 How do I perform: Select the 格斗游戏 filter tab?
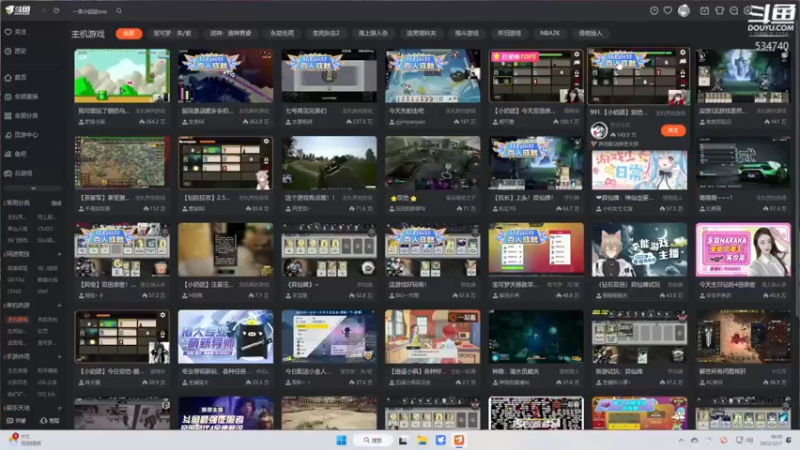[x=466, y=33]
